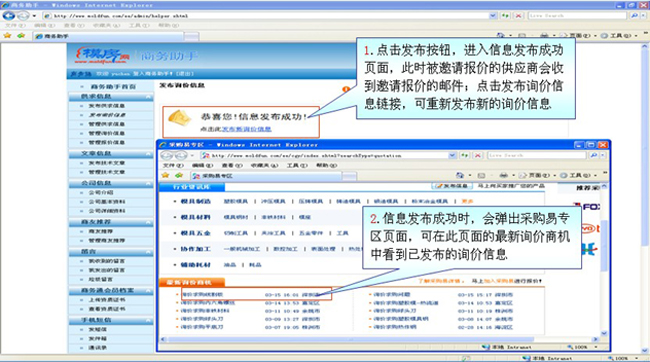Open 发布技术文章 in sidebar
The width and height of the screenshot is (650, 362).
107,163
